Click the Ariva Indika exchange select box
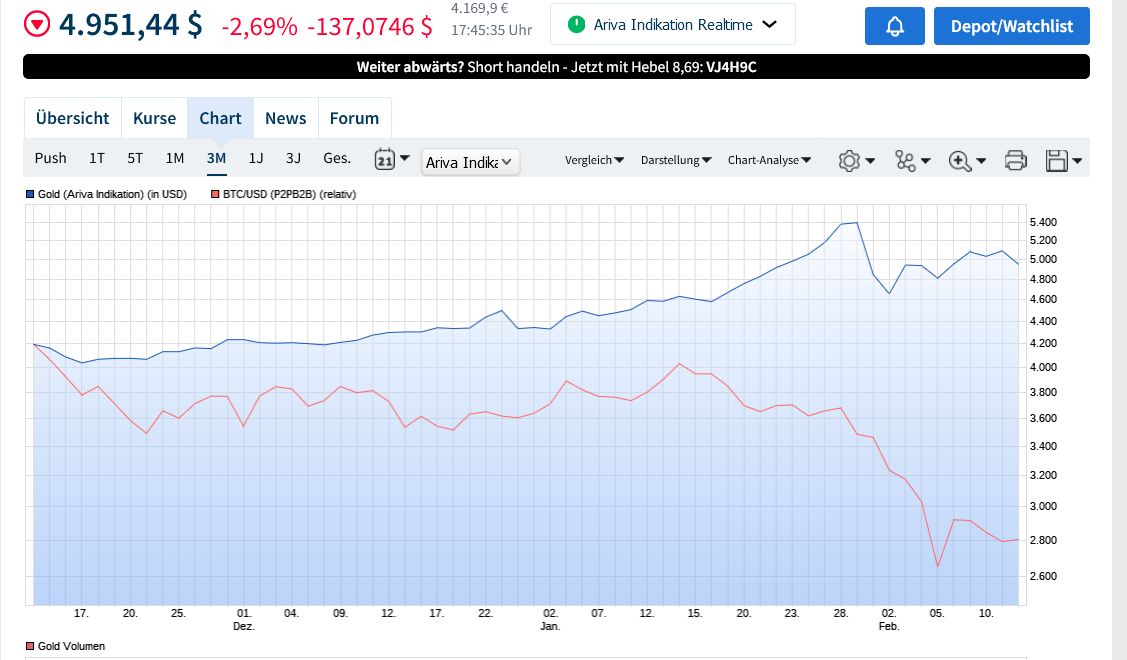Image resolution: width=1127 pixels, height=660 pixels. point(470,162)
